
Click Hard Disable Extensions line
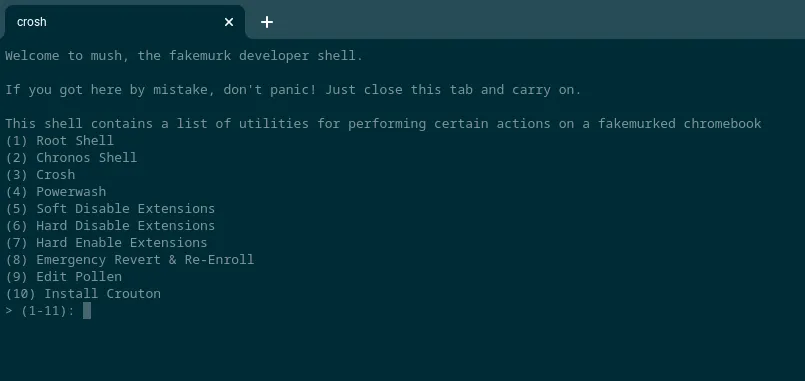[110, 225]
